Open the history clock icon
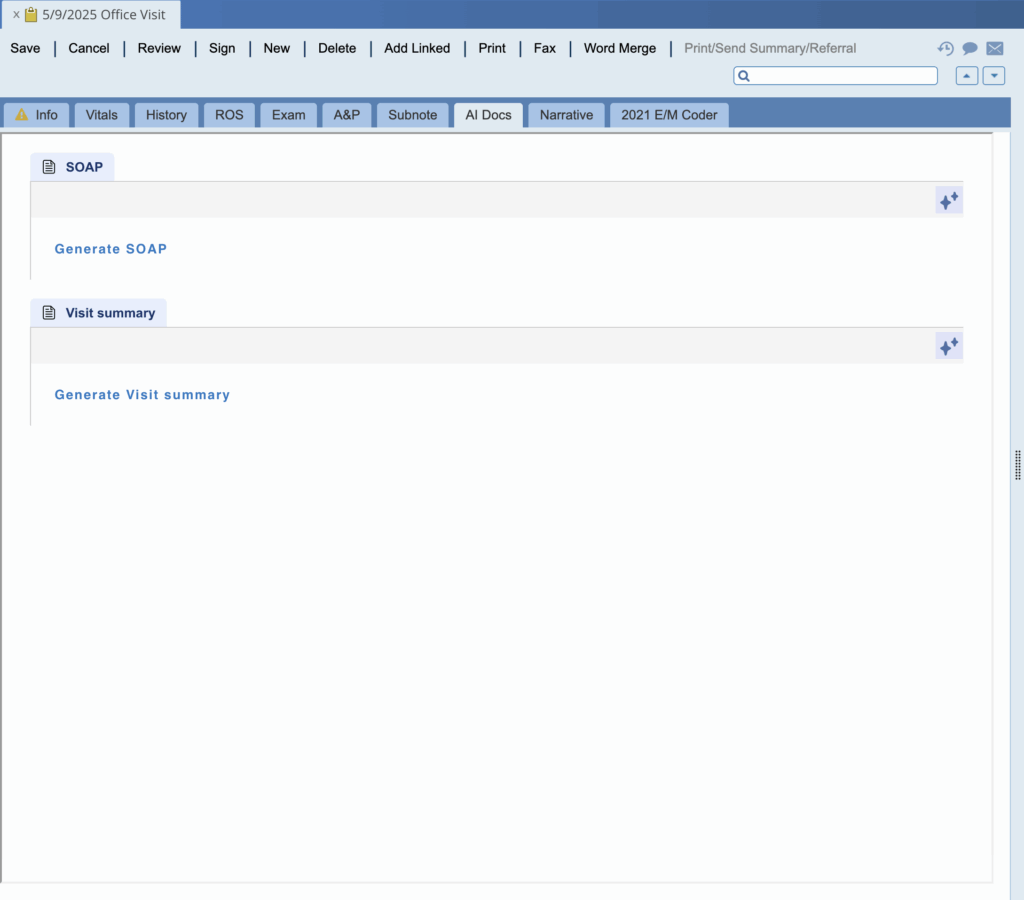 pos(945,48)
